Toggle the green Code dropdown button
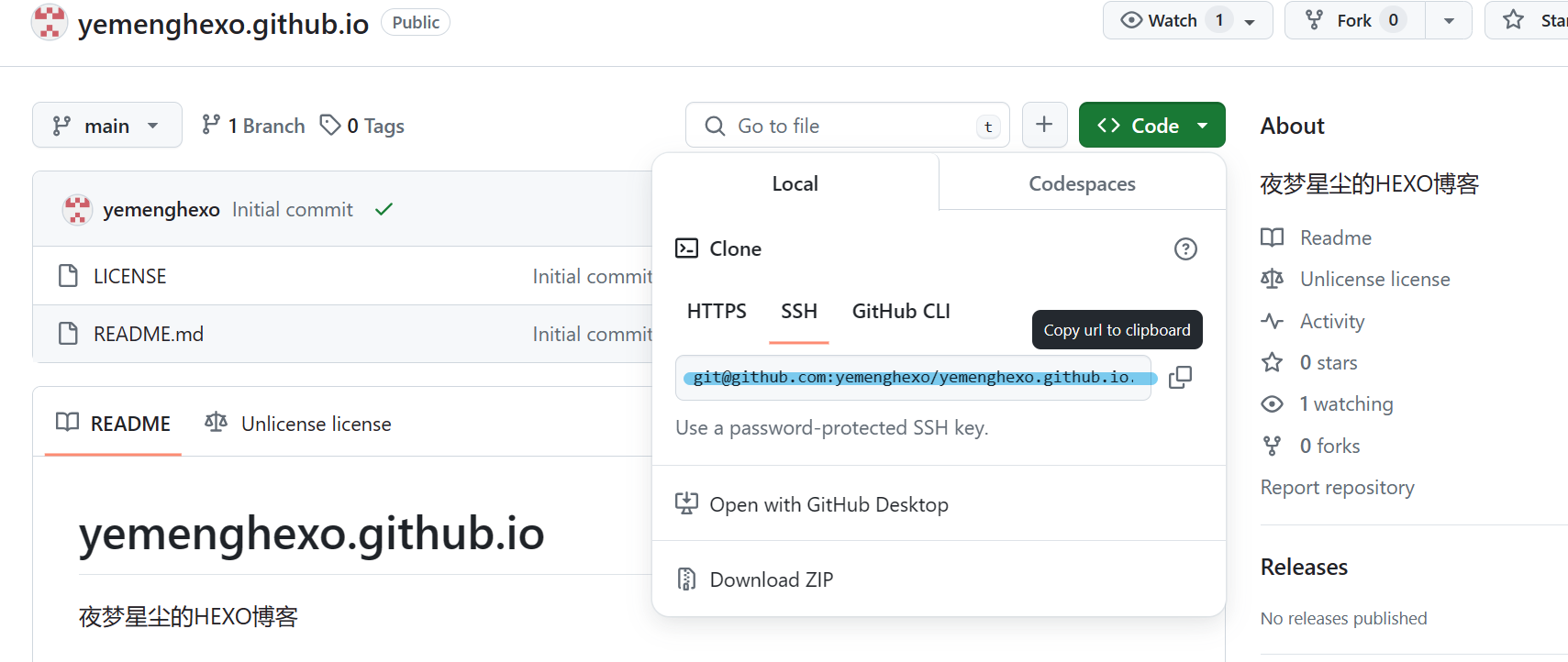The width and height of the screenshot is (1568, 662). click(1151, 126)
